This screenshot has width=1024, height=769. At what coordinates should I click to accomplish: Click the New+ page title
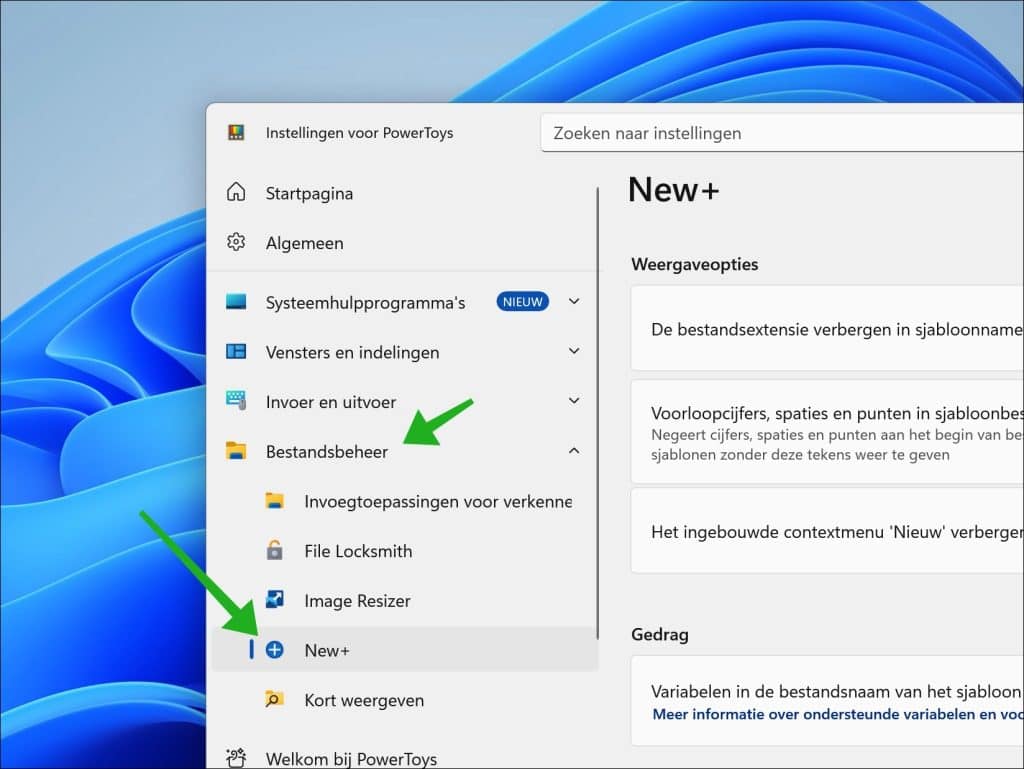pos(673,190)
